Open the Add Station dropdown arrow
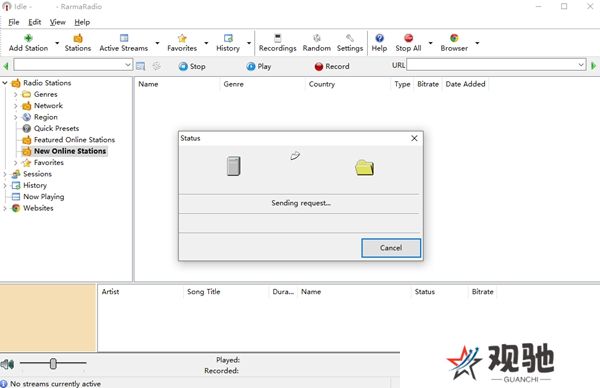 (57, 43)
